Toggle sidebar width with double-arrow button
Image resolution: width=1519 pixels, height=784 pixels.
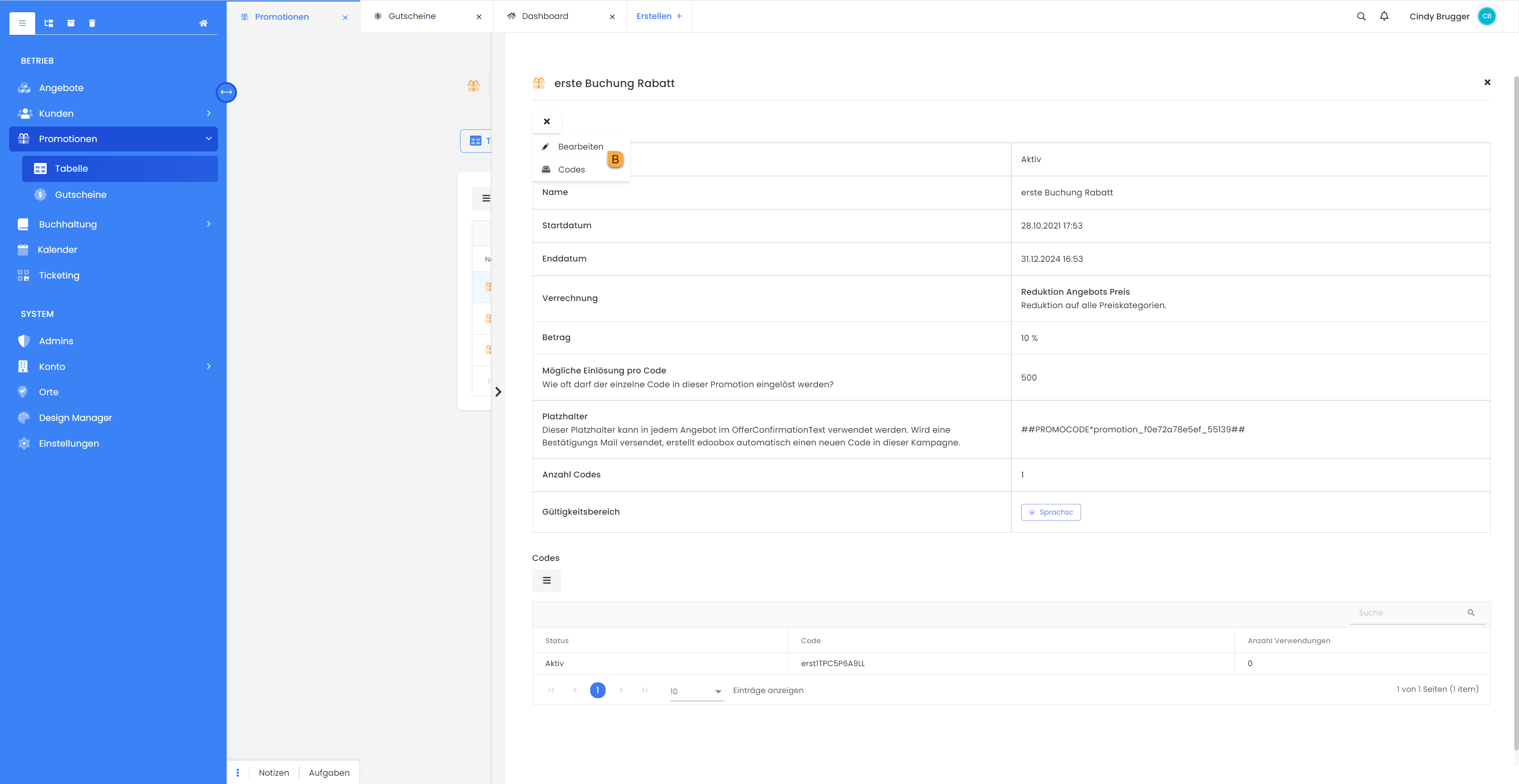(x=226, y=92)
